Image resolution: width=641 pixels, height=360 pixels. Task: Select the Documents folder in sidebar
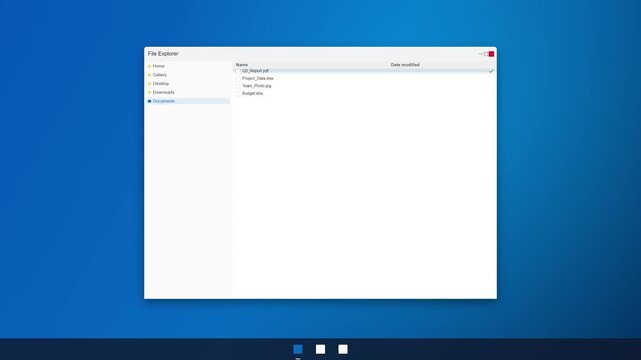[188, 101]
